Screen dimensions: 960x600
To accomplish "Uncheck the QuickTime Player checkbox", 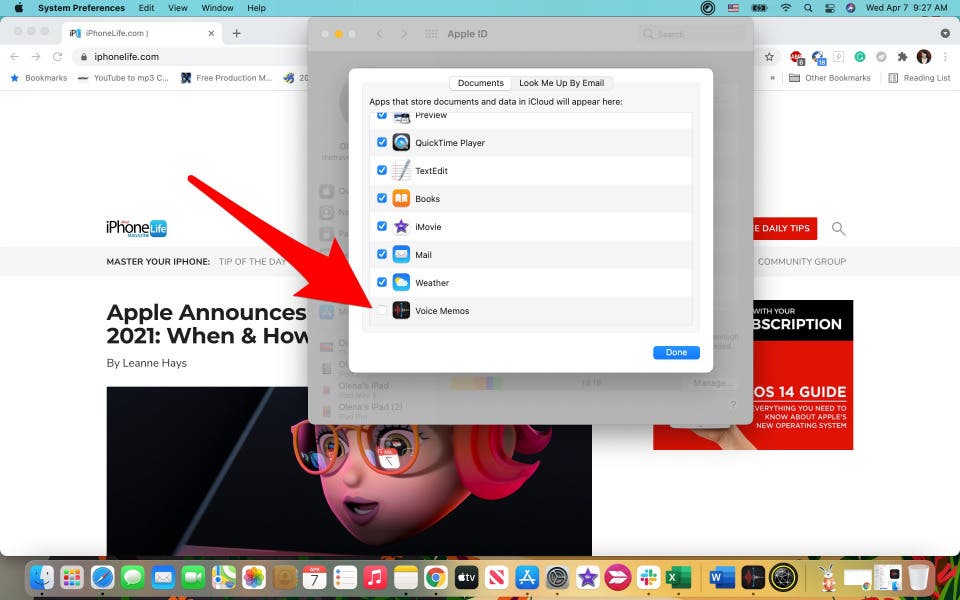I will pos(381,142).
